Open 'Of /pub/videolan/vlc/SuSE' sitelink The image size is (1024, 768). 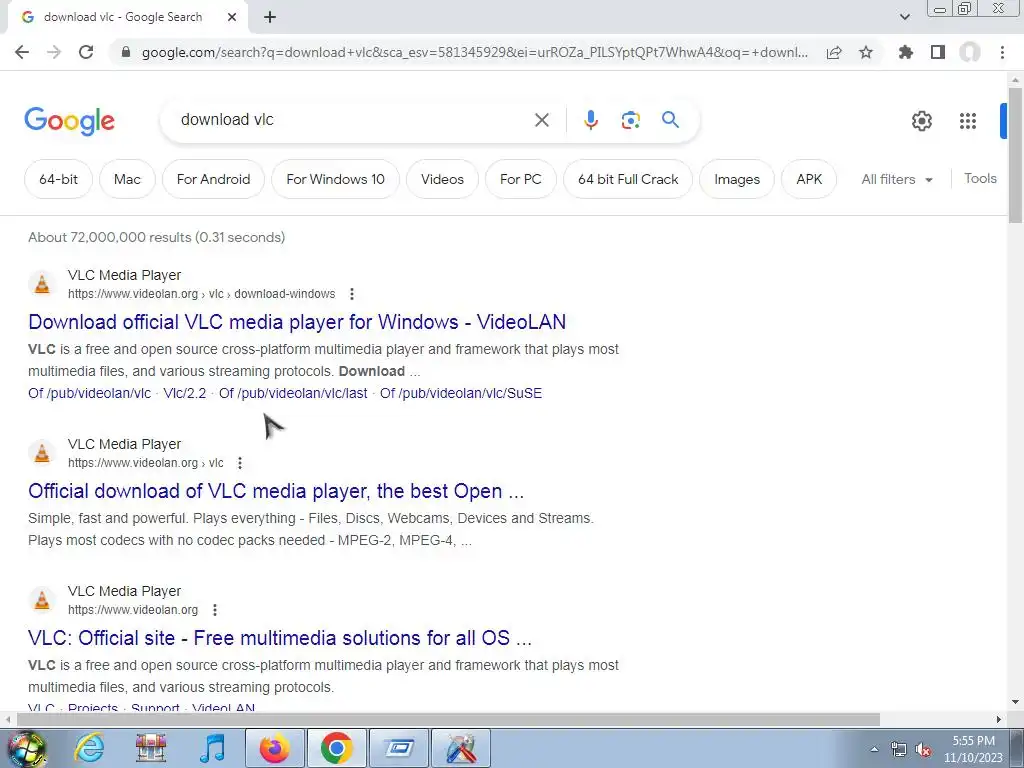click(x=461, y=393)
